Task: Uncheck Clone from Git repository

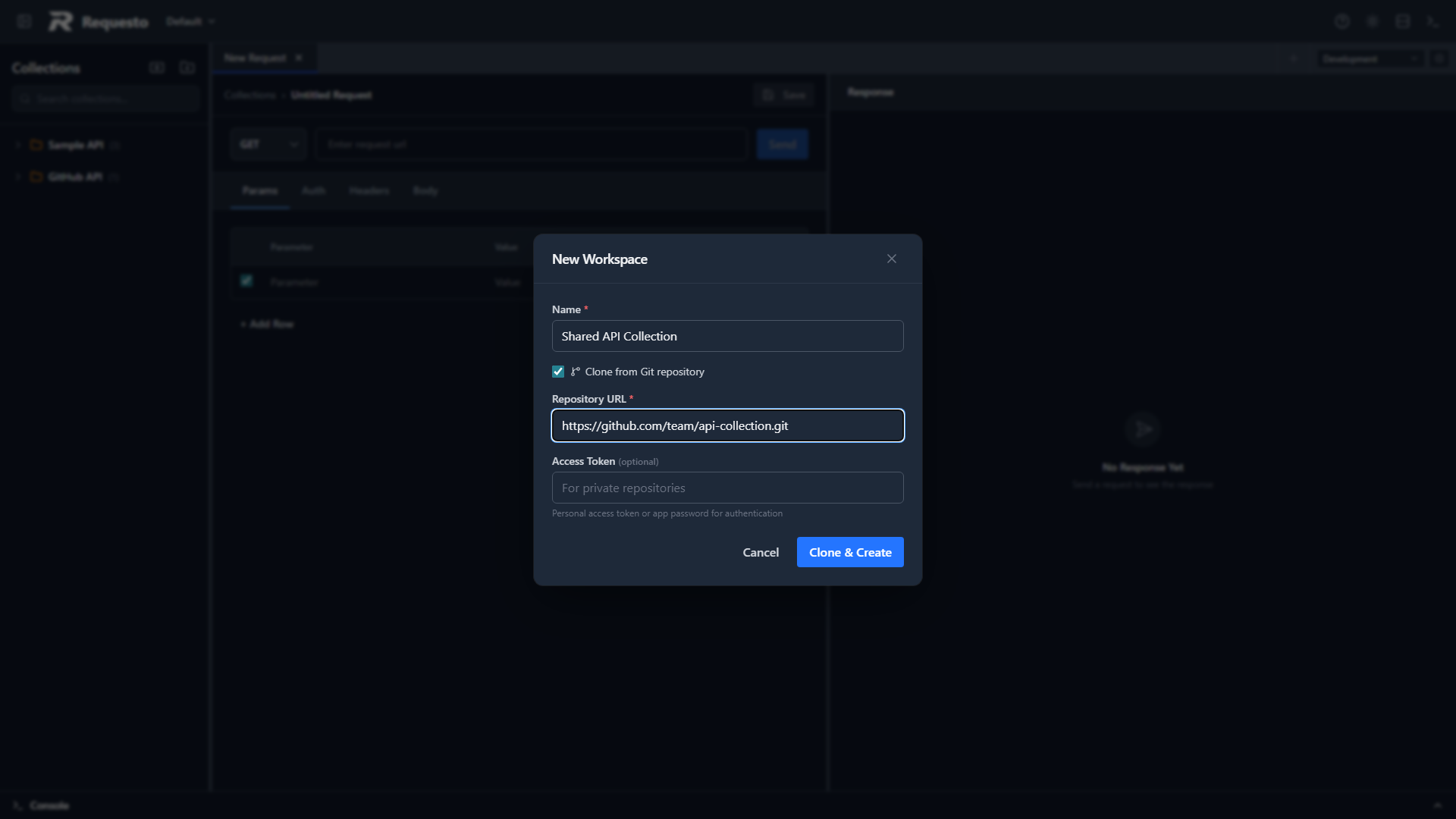Action: point(558,372)
